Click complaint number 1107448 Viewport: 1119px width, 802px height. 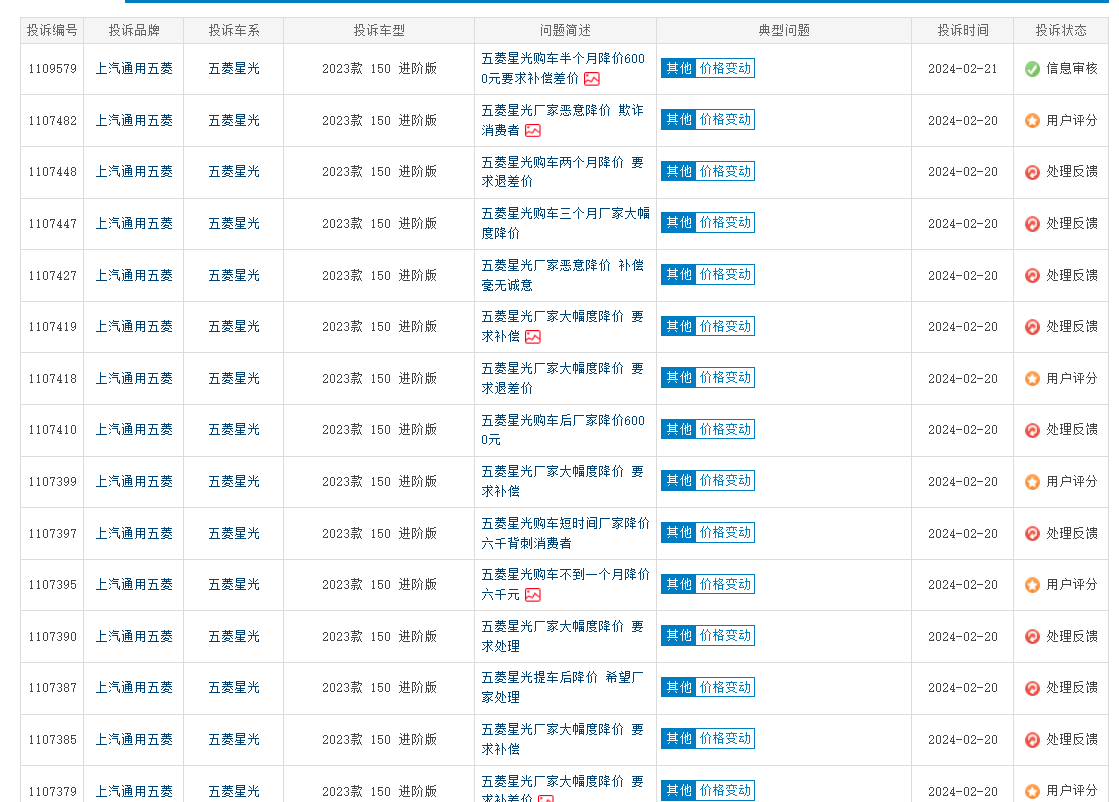[52, 172]
